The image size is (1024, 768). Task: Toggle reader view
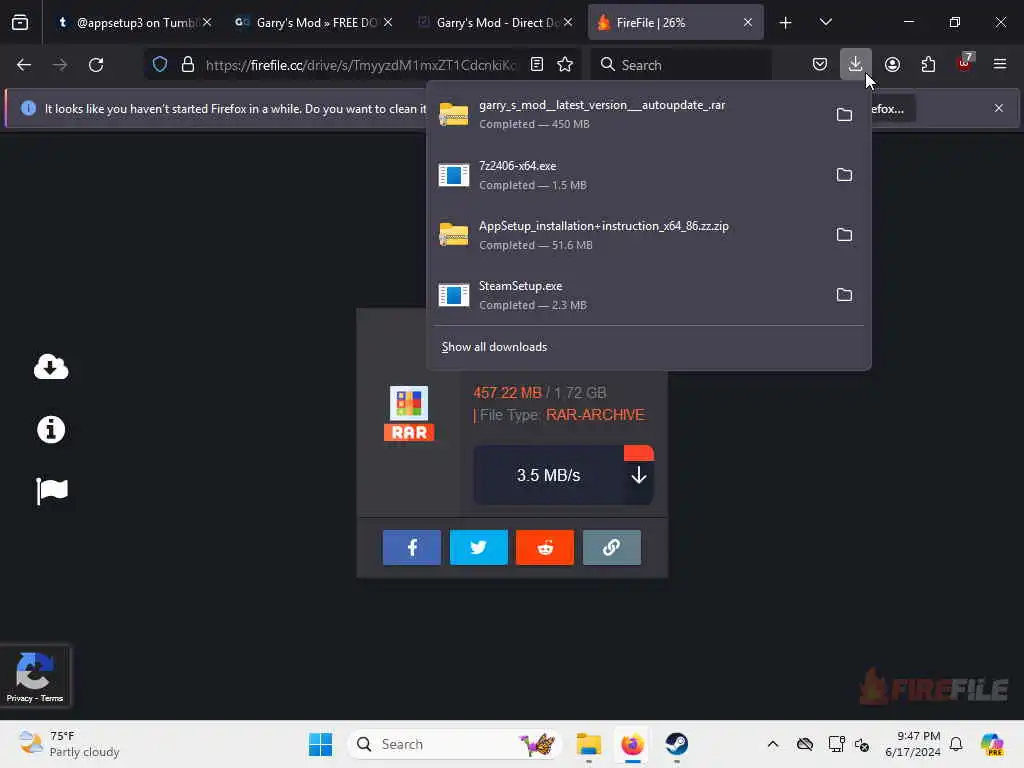tap(536, 64)
